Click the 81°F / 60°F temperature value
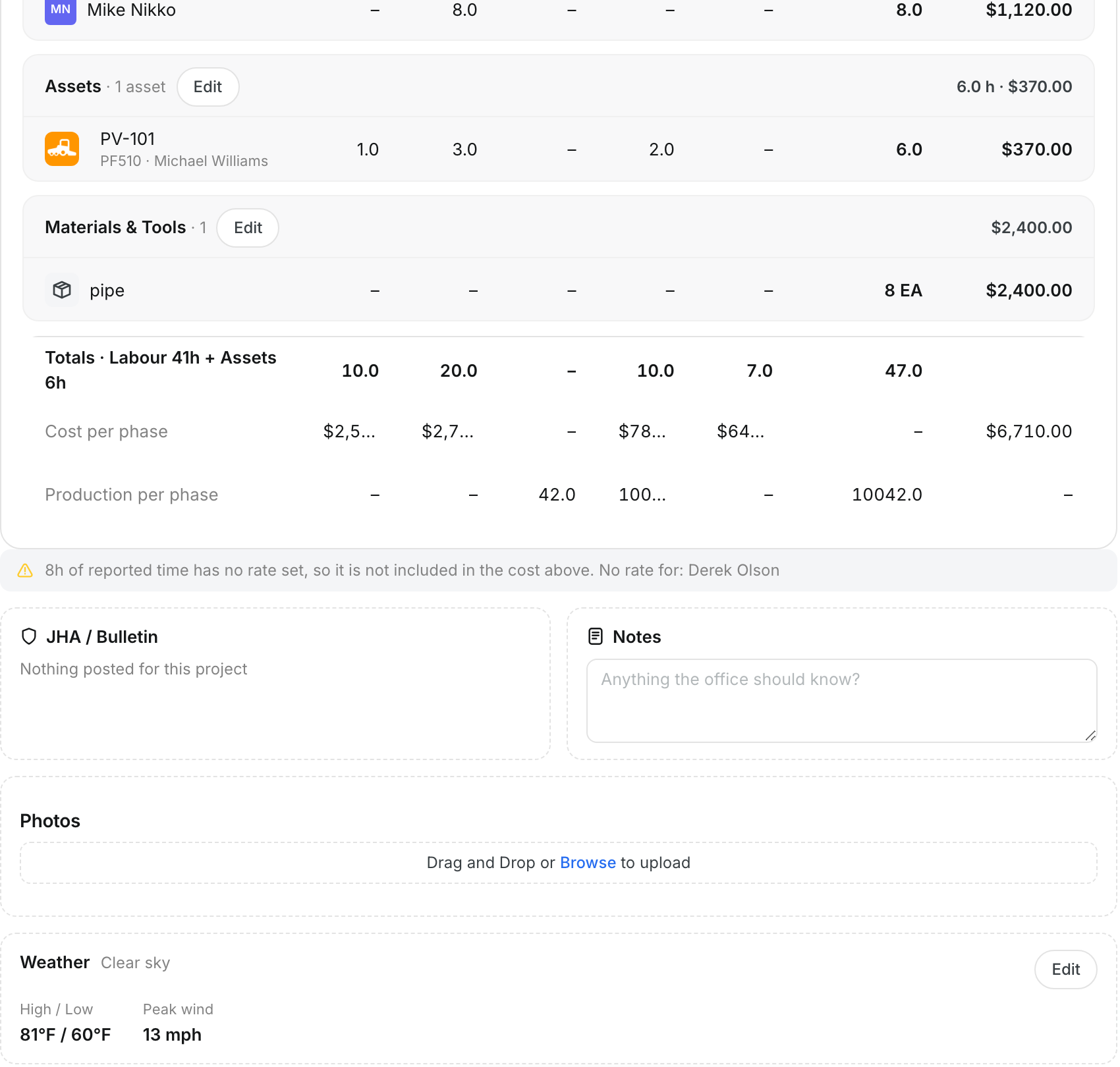The height and width of the screenshot is (1067, 1120). click(65, 1035)
